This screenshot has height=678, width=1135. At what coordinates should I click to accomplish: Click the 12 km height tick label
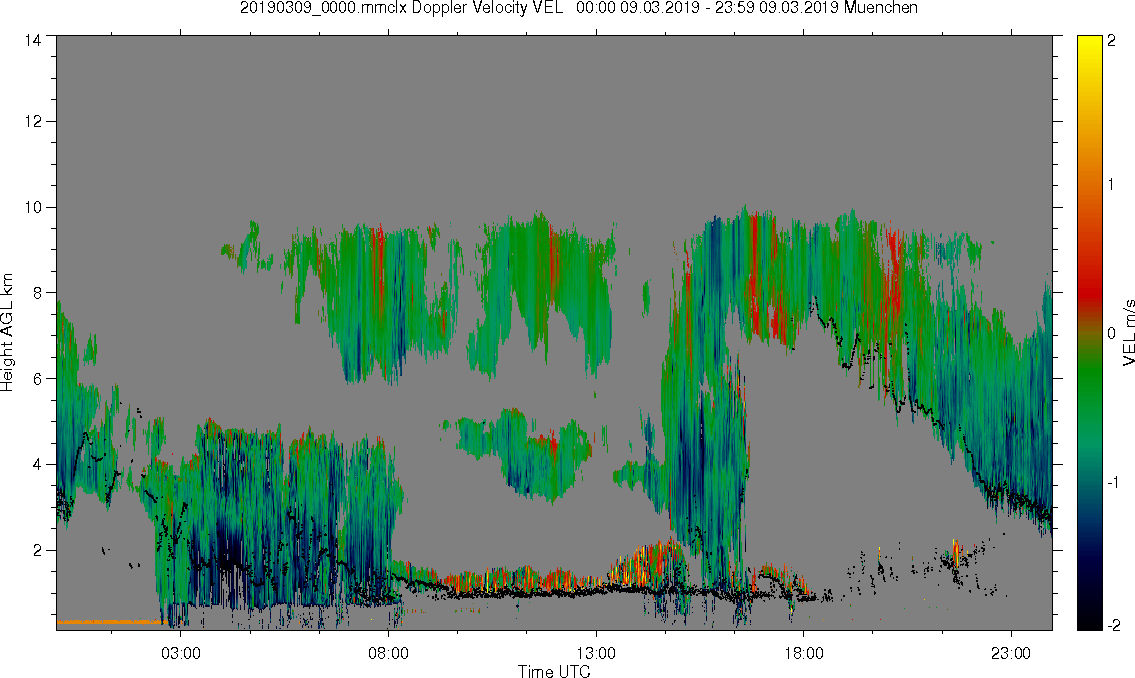pyautogui.click(x=33, y=122)
